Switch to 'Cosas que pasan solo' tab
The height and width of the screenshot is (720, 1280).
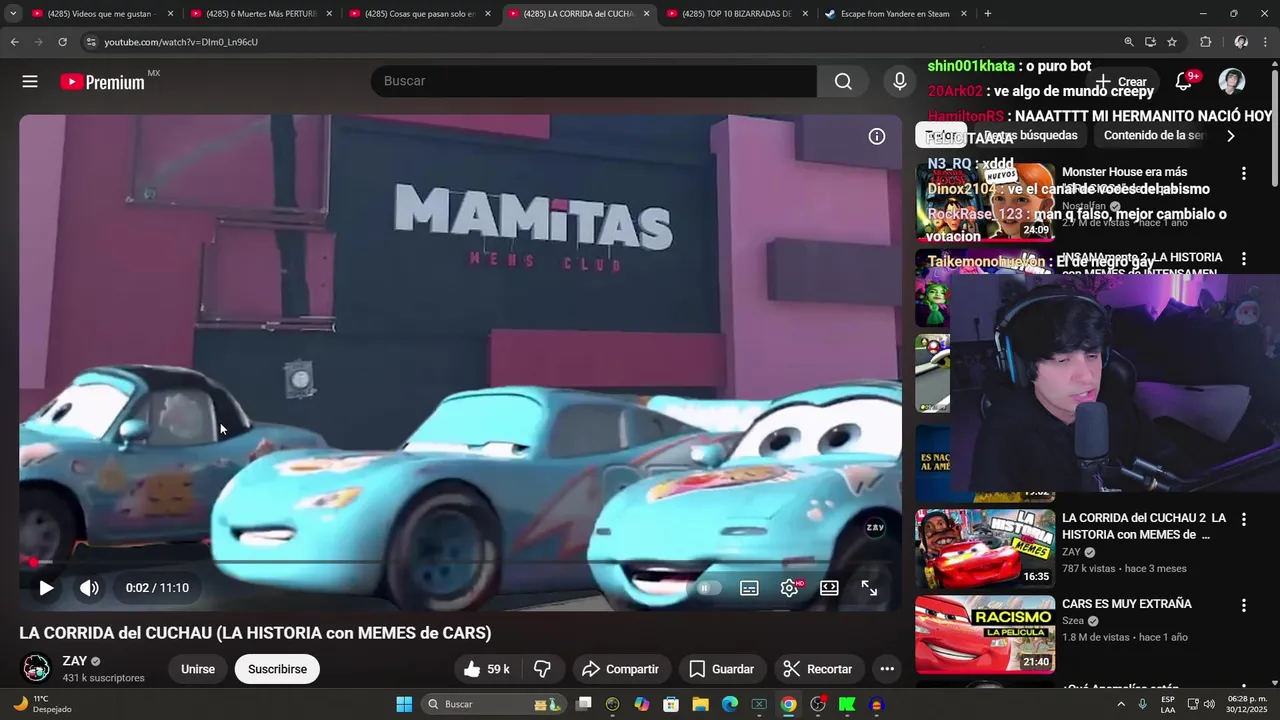[x=419, y=14]
